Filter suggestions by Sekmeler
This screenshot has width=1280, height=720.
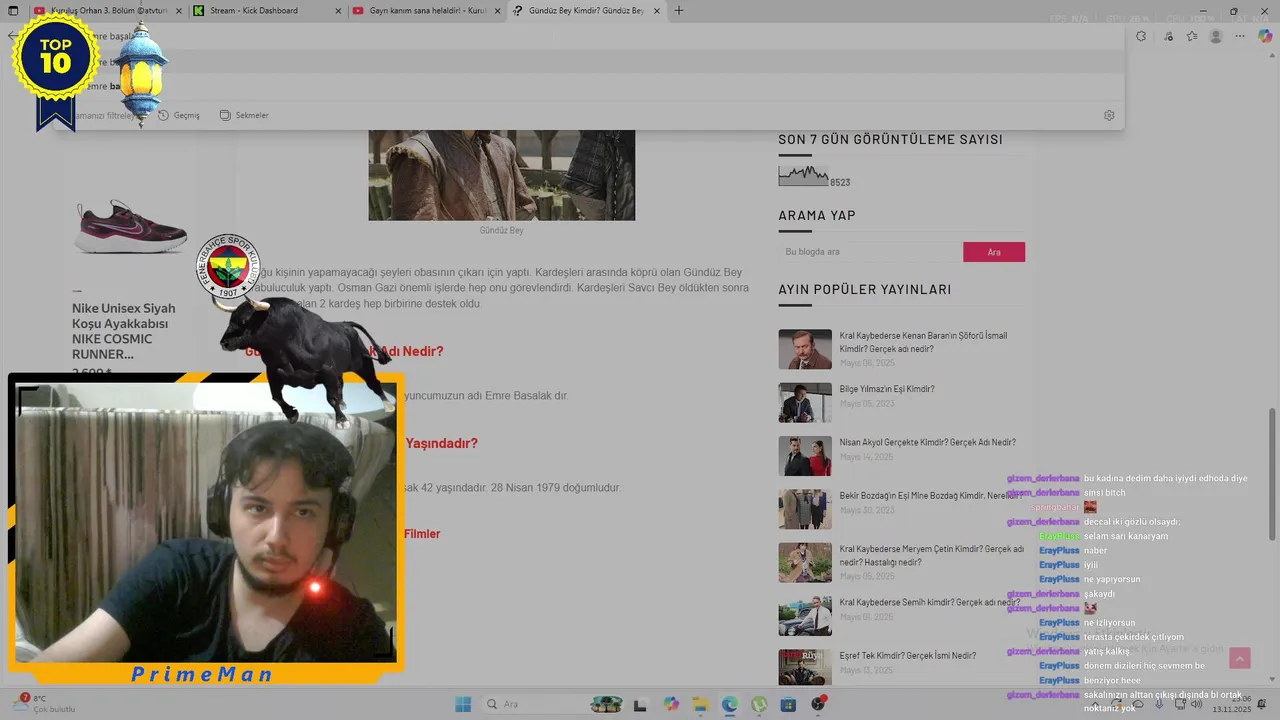tap(244, 115)
